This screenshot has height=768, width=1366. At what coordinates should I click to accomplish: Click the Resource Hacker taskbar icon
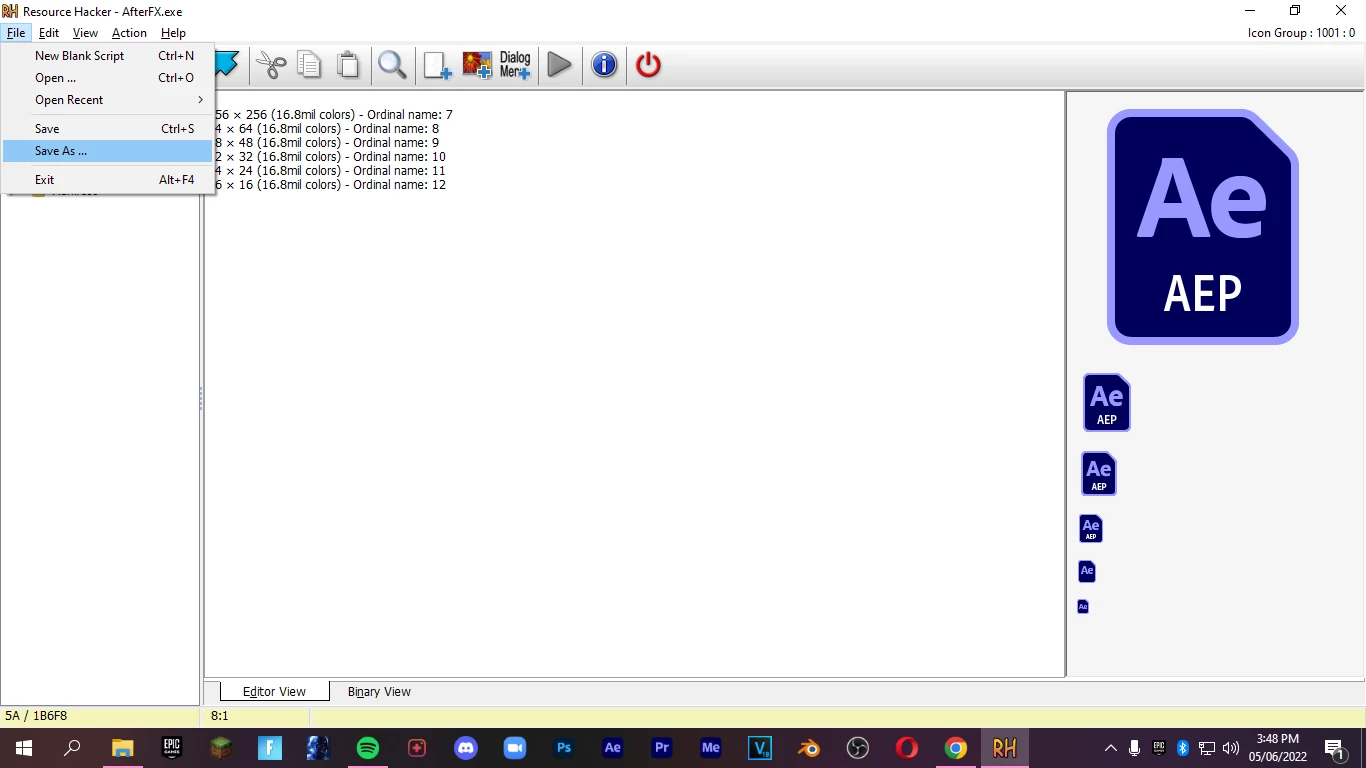point(1005,748)
